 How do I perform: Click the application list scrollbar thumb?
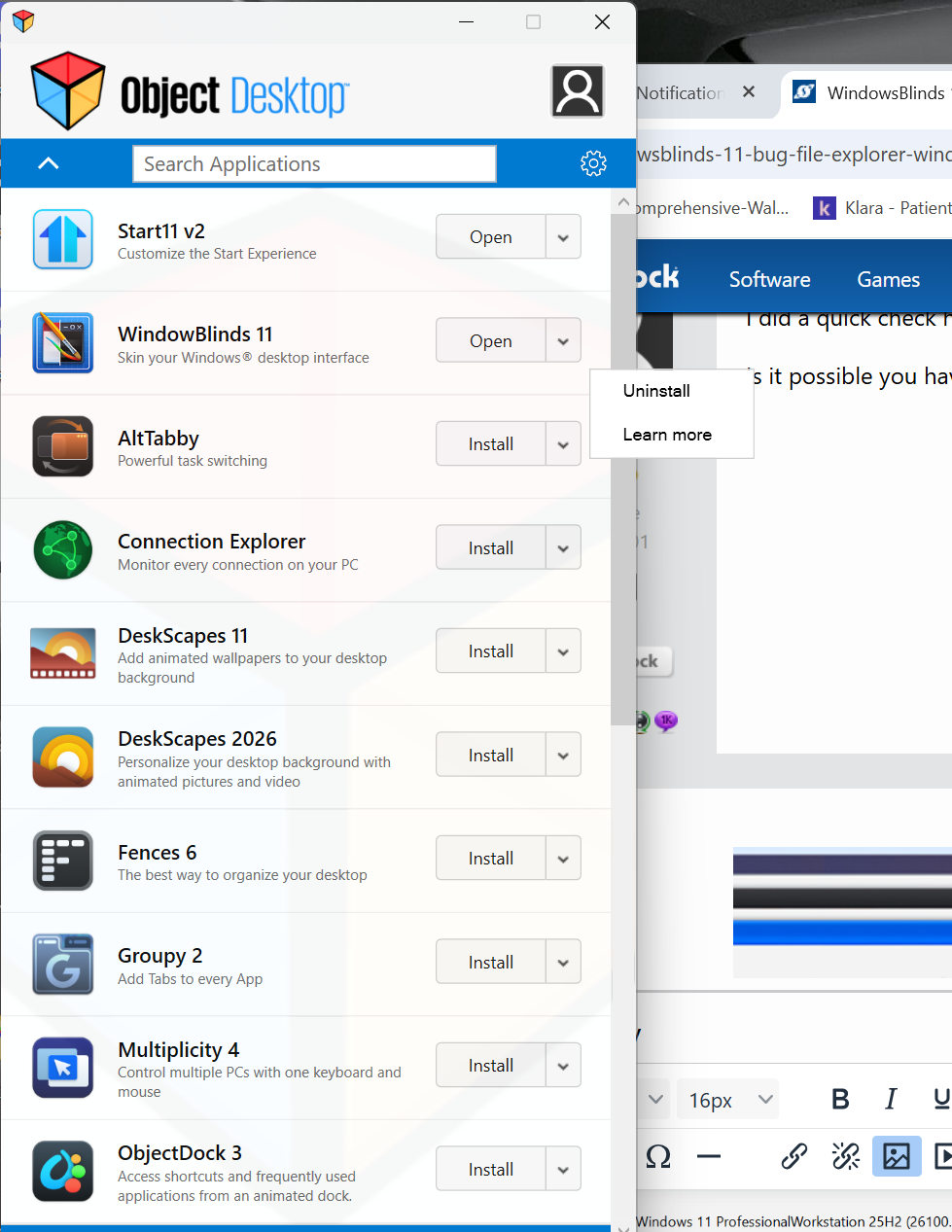pos(623,469)
